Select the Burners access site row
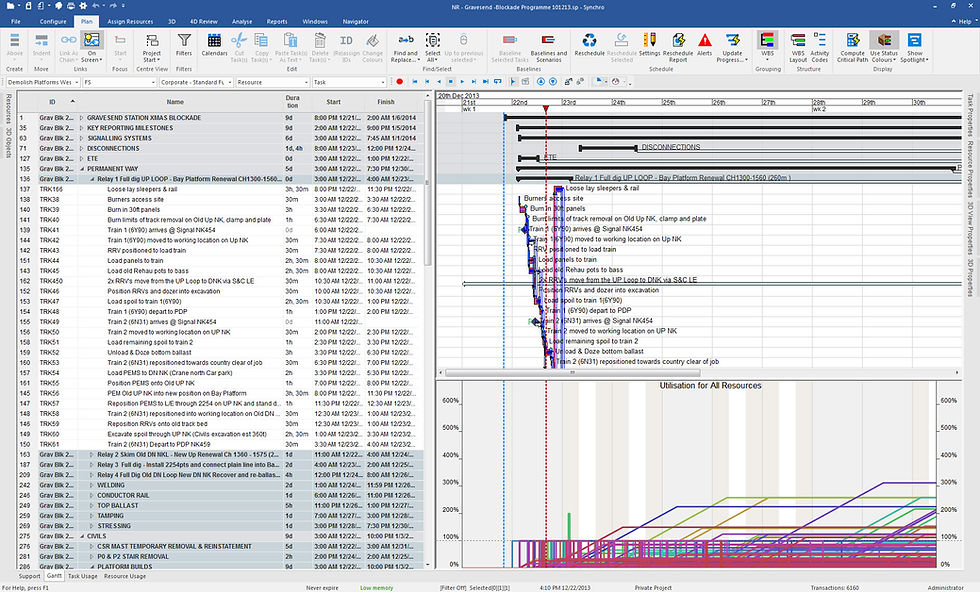Screen dimensions: 980x592 (220, 199)
